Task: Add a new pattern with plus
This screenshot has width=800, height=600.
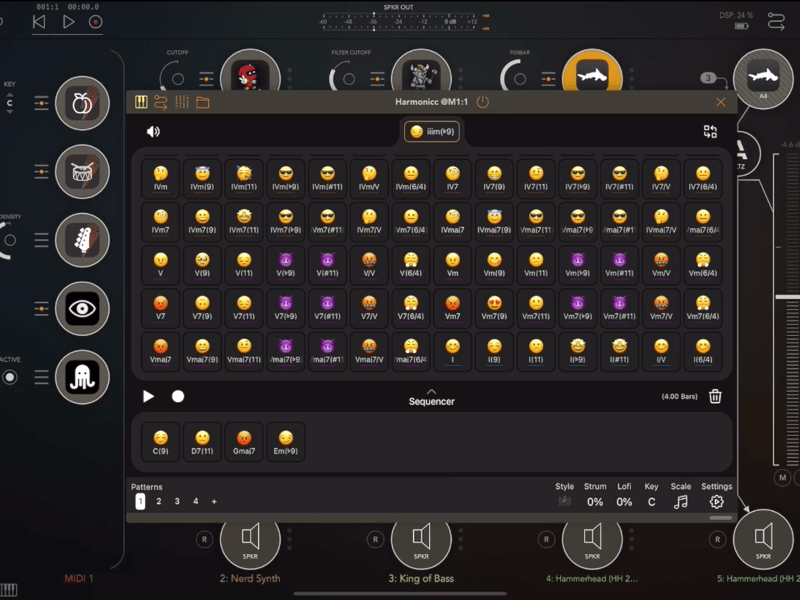Action: coord(214,502)
